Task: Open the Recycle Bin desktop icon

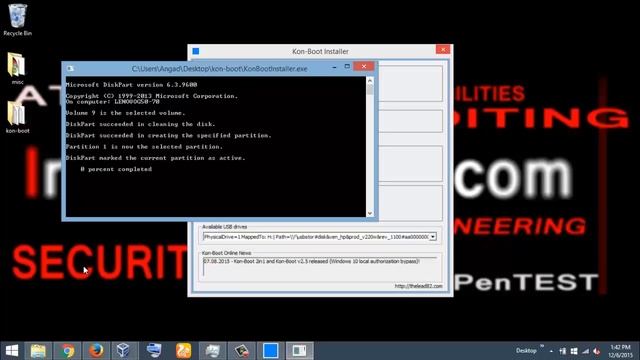Action: pyautogui.click(x=18, y=20)
